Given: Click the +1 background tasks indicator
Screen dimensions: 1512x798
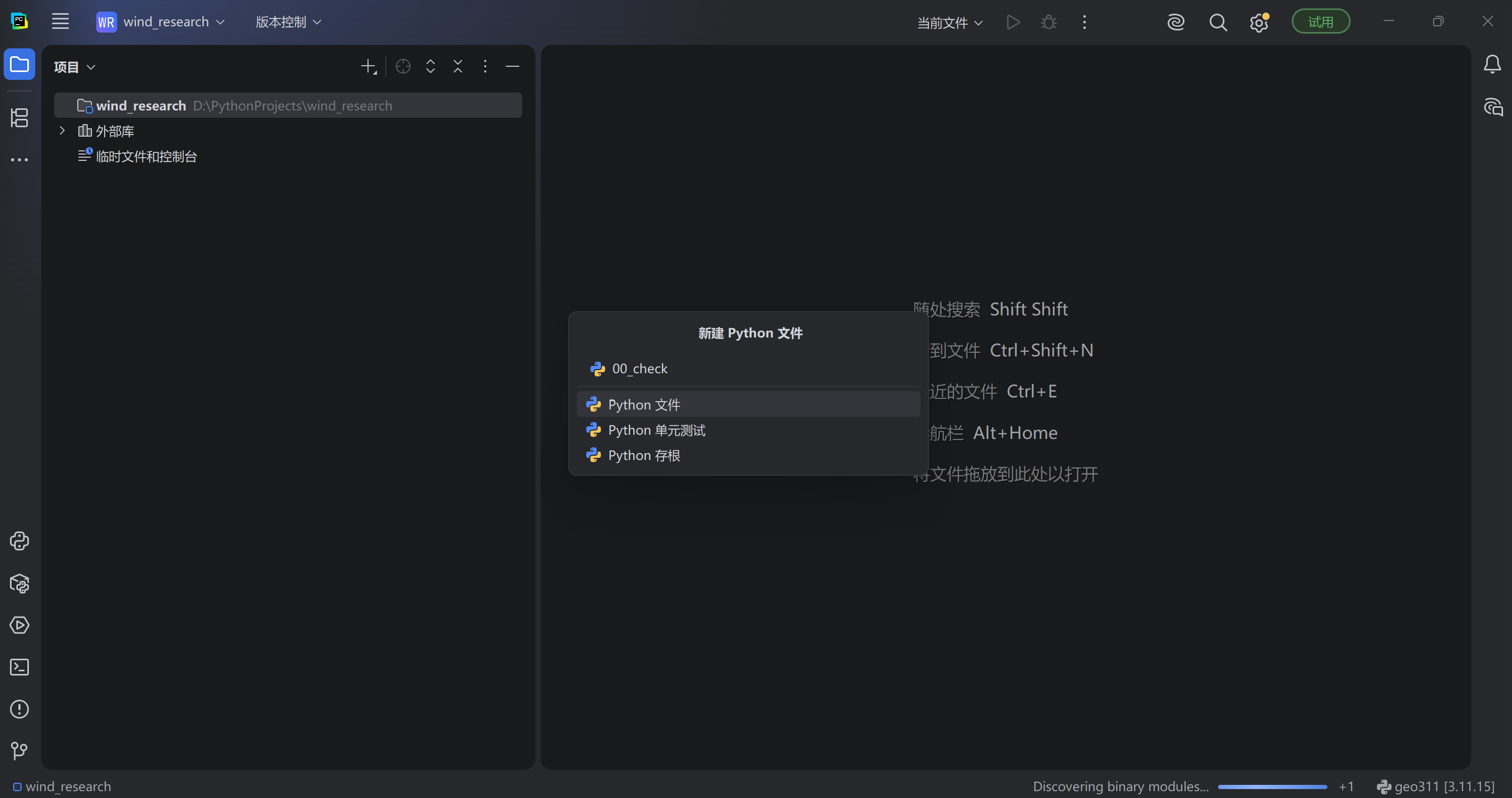Looking at the screenshot, I should coord(1346,786).
